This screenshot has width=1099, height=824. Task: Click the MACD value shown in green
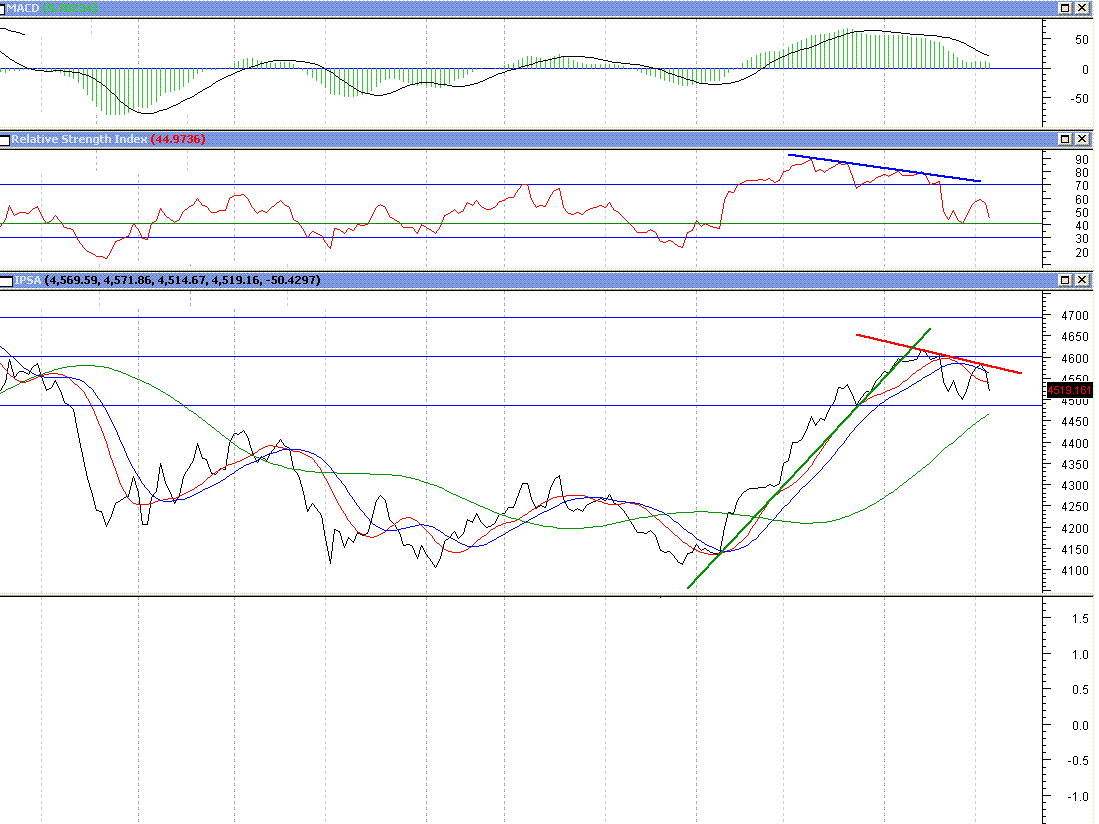[70, 7]
